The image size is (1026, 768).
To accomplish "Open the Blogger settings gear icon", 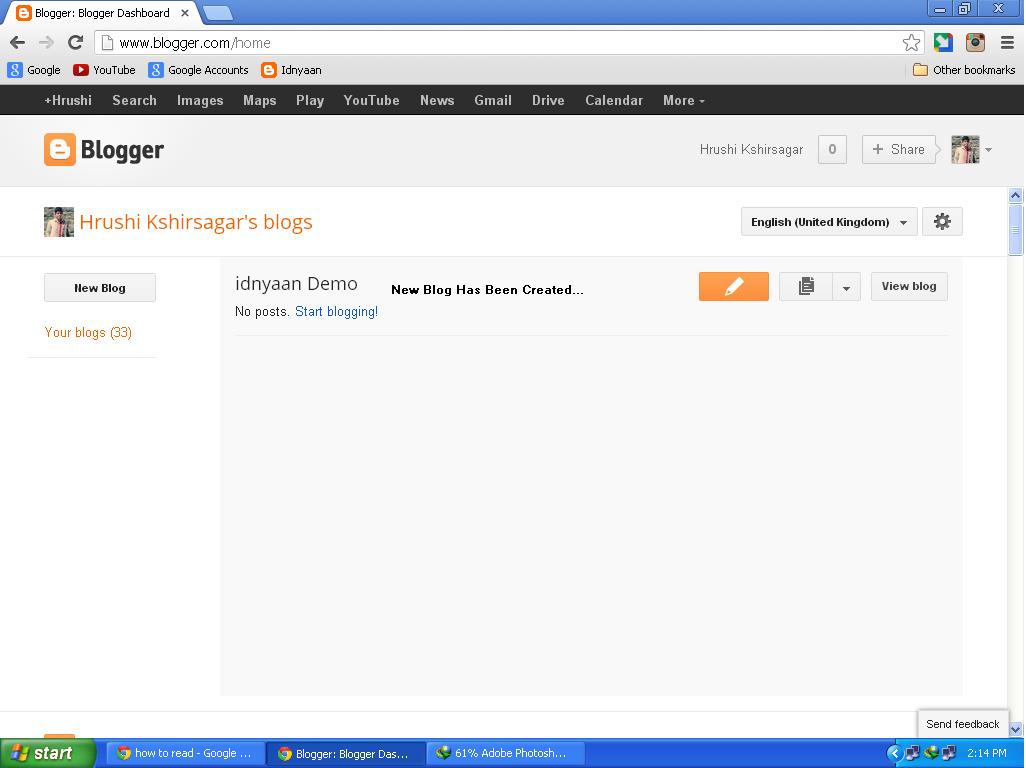I will pyautogui.click(x=942, y=222).
